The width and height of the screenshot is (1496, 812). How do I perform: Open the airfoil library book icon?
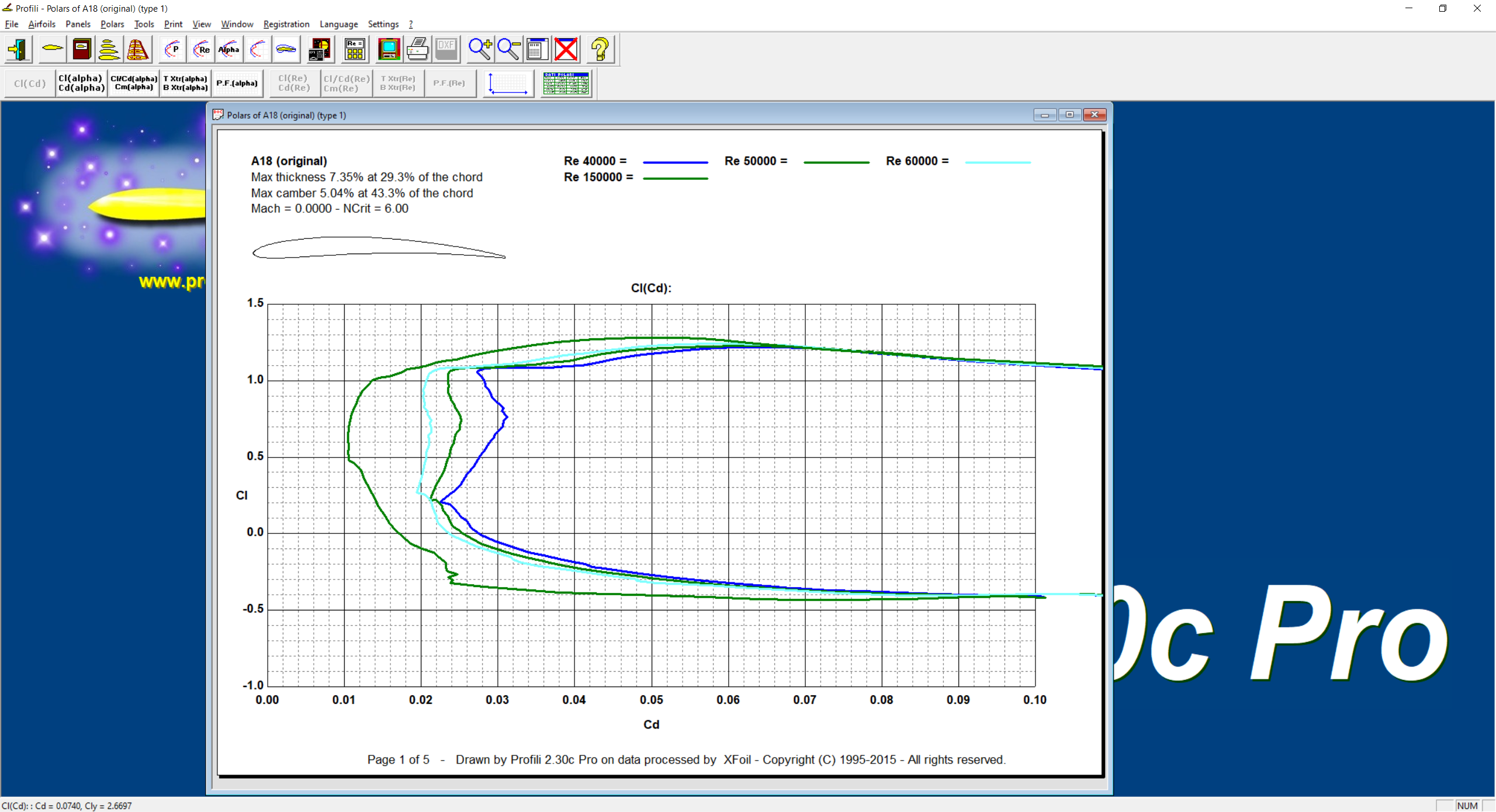81,50
